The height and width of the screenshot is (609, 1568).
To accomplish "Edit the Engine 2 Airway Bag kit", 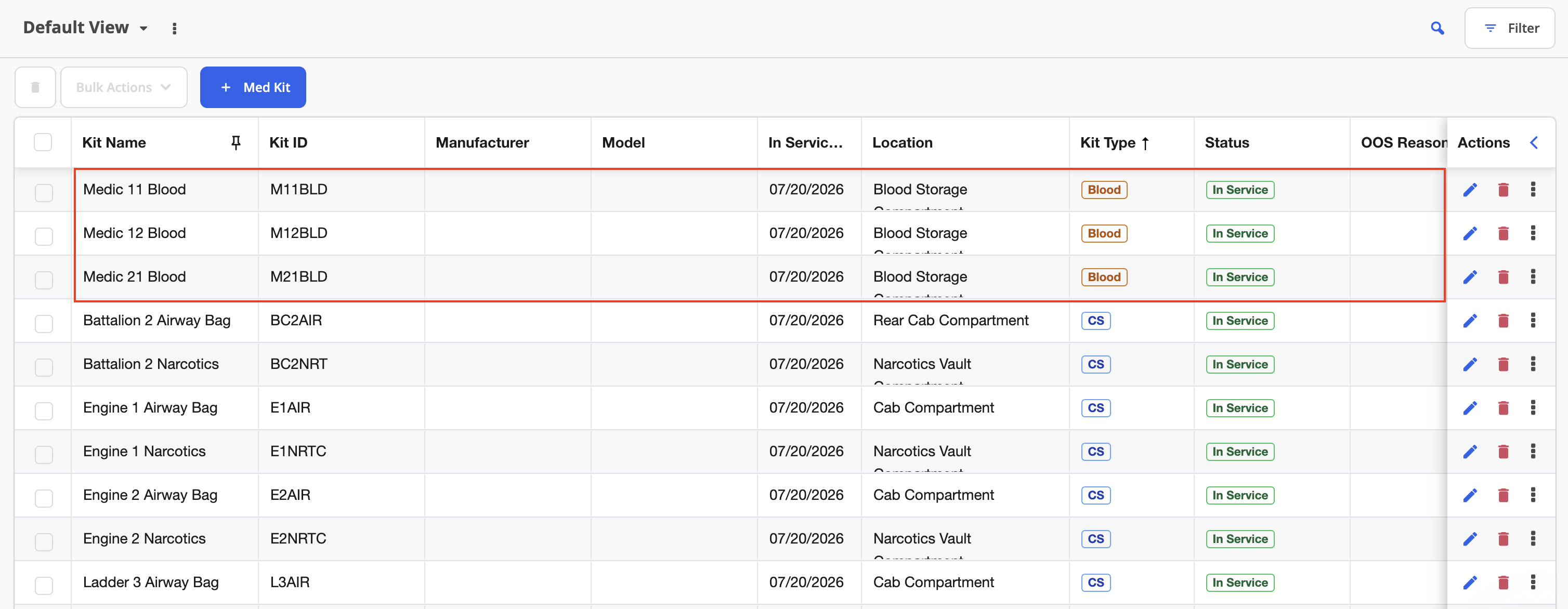I will click(1470, 495).
